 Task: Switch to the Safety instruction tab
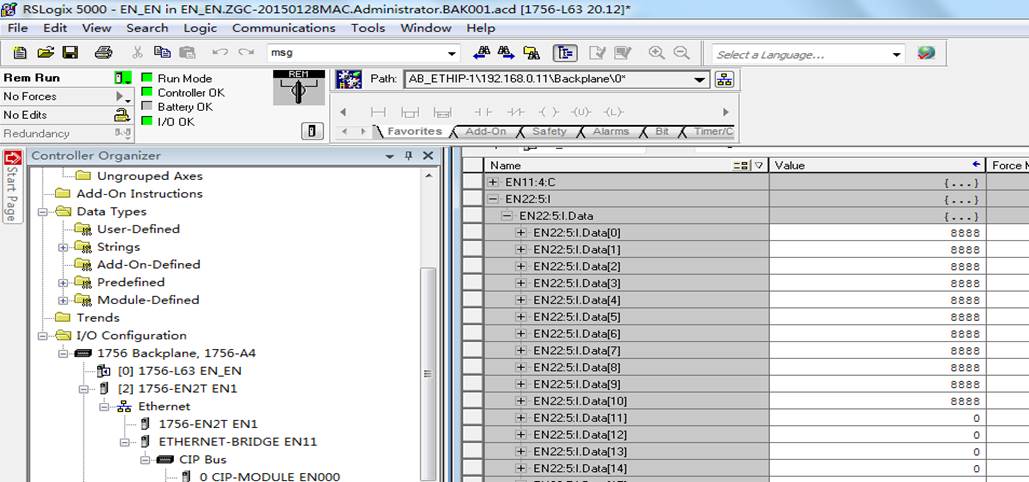549,131
